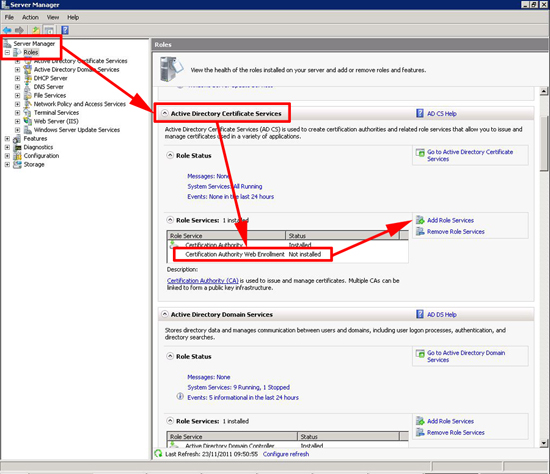Open the AD DS Help link
550x474 pixels.
[442, 314]
